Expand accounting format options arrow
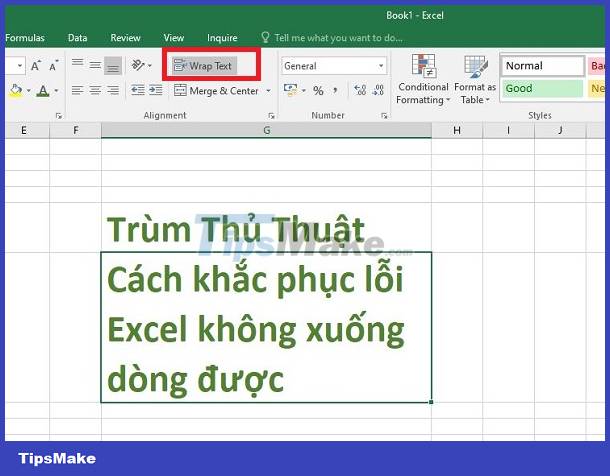The height and width of the screenshot is (476, 610). click(304, 91)
